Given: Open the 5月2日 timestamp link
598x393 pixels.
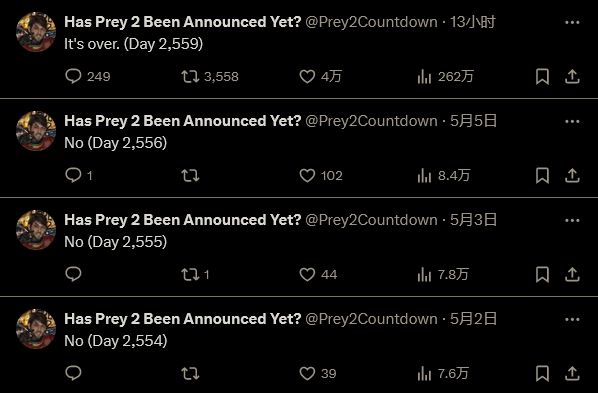Looking at the screenshot, I should [473, 319].
